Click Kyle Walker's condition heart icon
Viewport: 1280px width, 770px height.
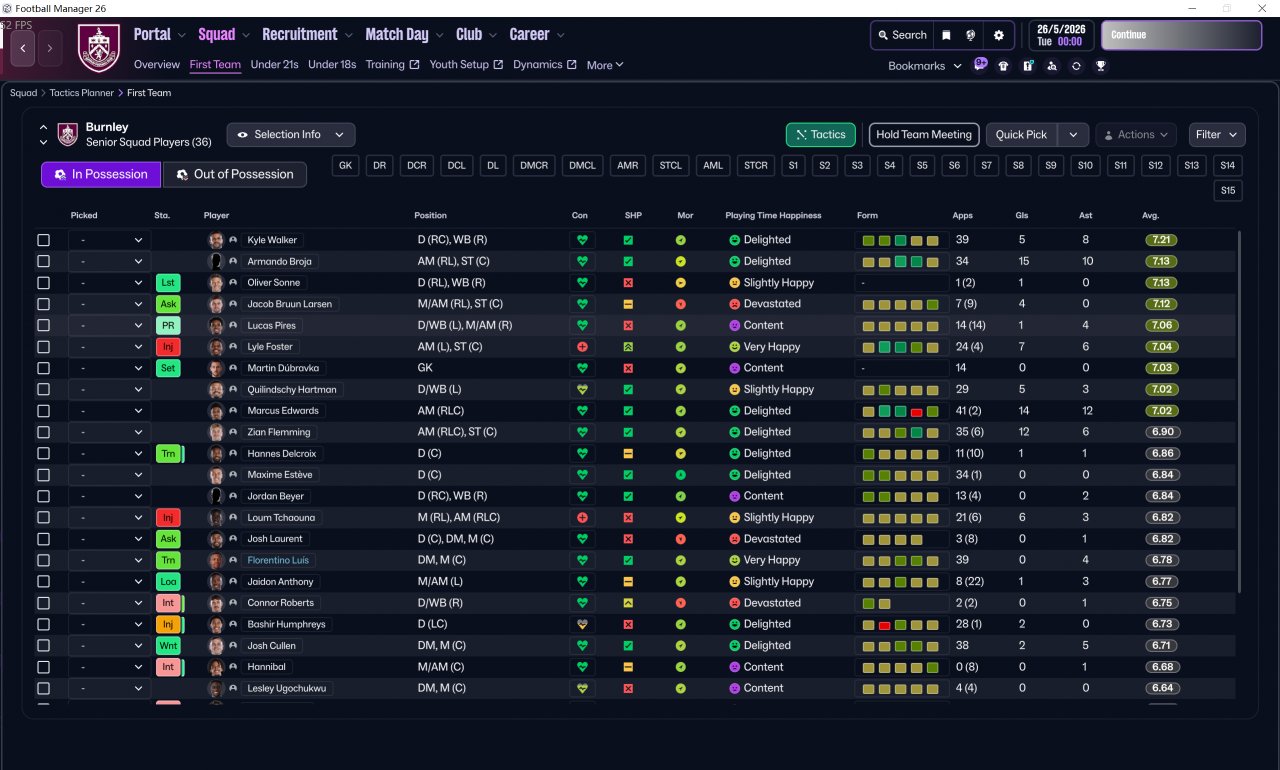click(581, 240)
